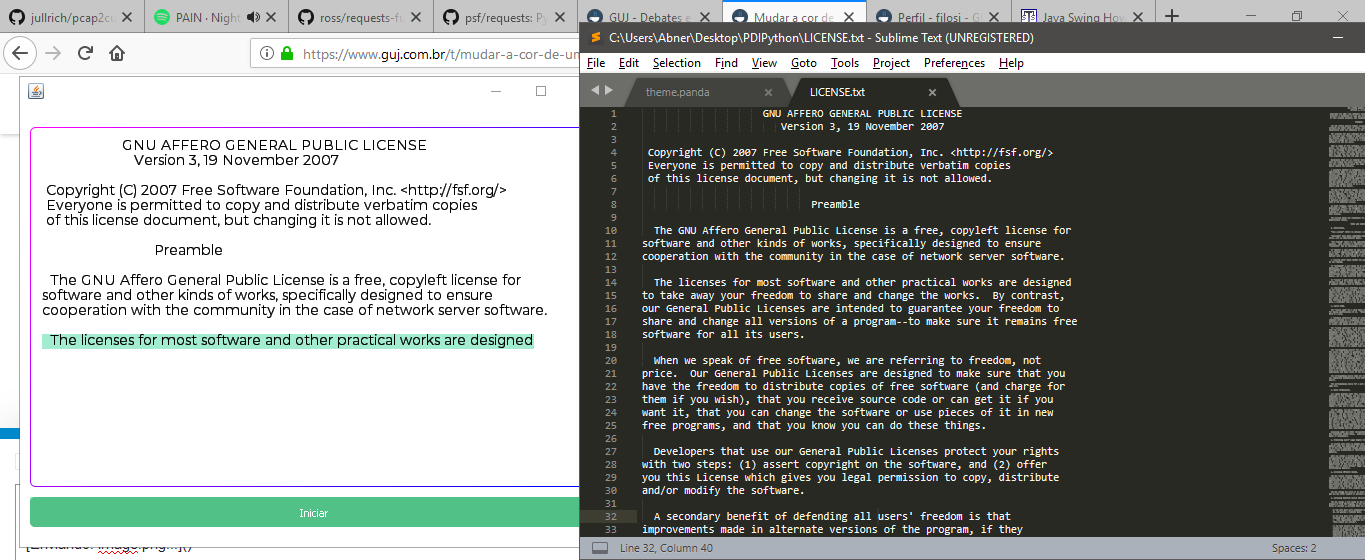Click the green padlock security icon
The image size is (1365, 560).
pos(287,54)
